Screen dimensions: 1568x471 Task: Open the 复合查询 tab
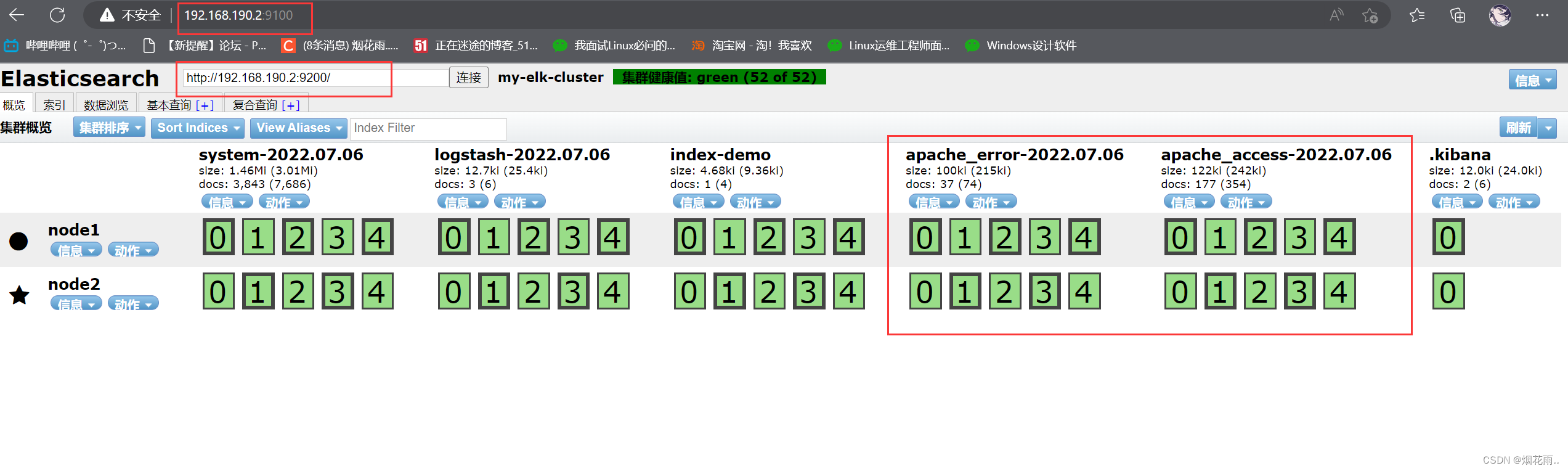[x=254, y=105]
